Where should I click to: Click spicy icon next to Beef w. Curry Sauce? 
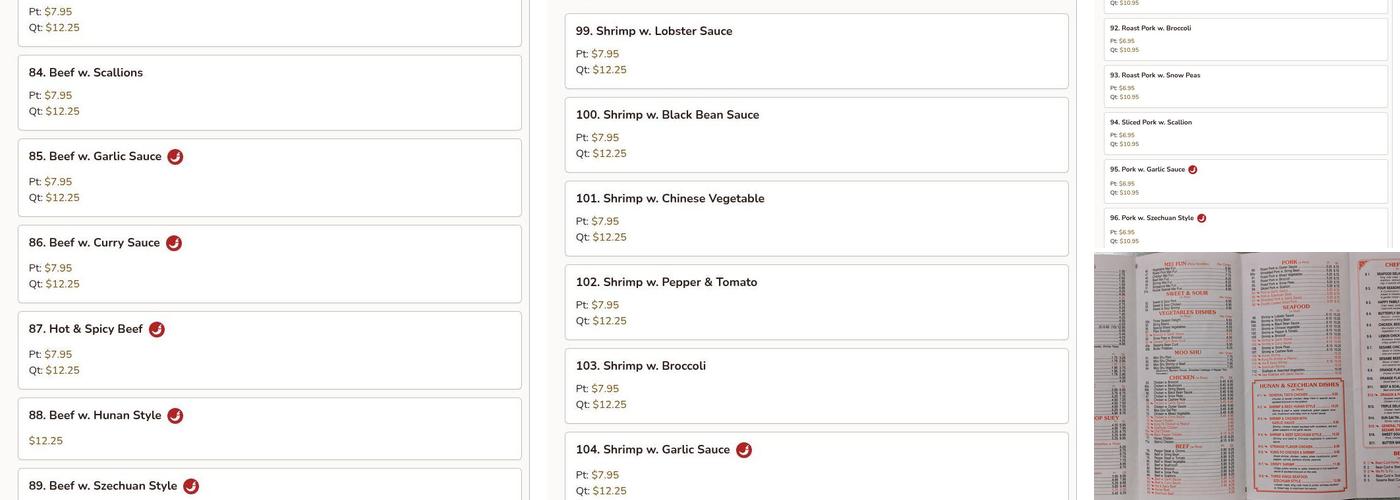click(174, 243)
